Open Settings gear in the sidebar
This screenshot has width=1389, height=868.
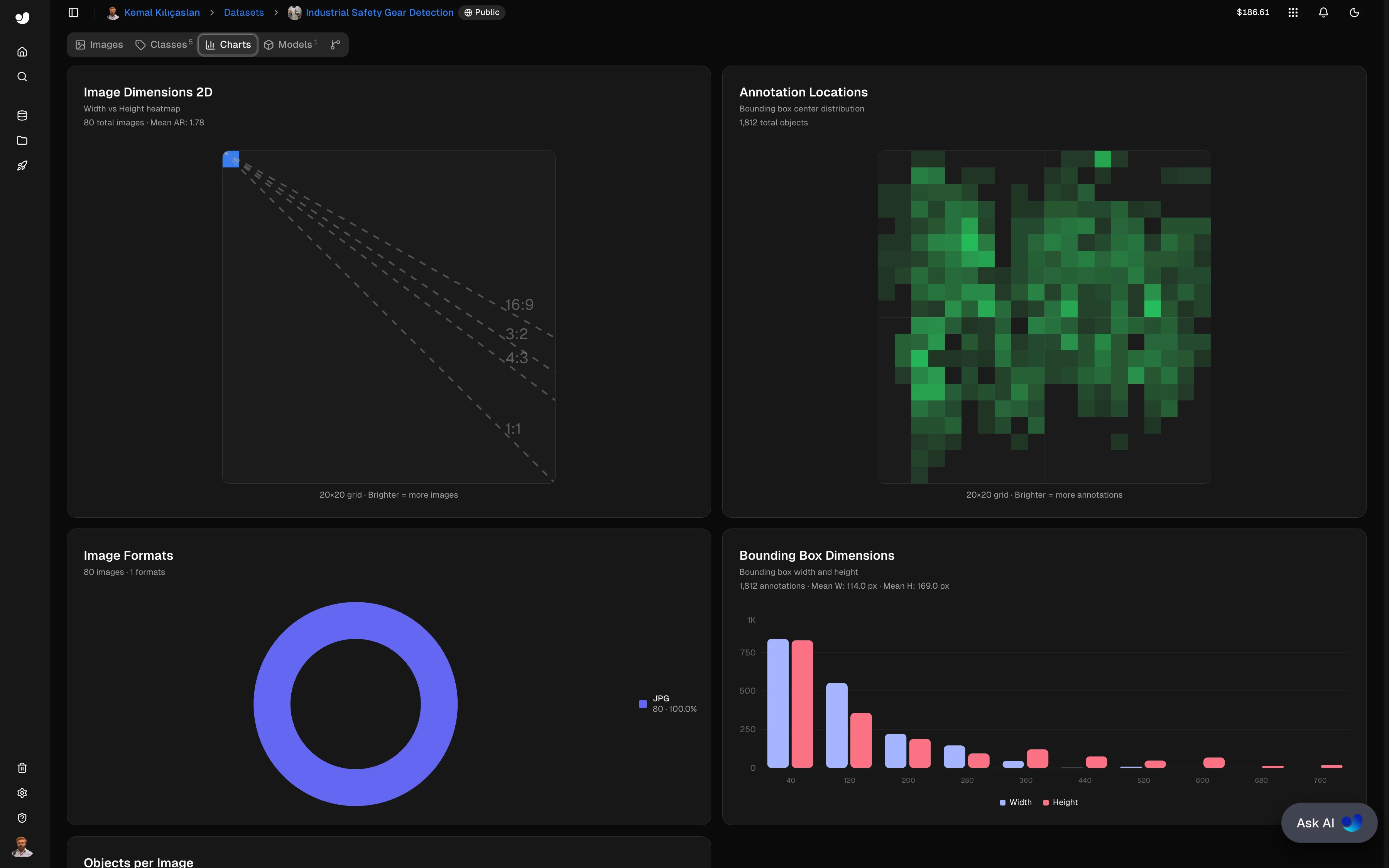pos(22,793)
